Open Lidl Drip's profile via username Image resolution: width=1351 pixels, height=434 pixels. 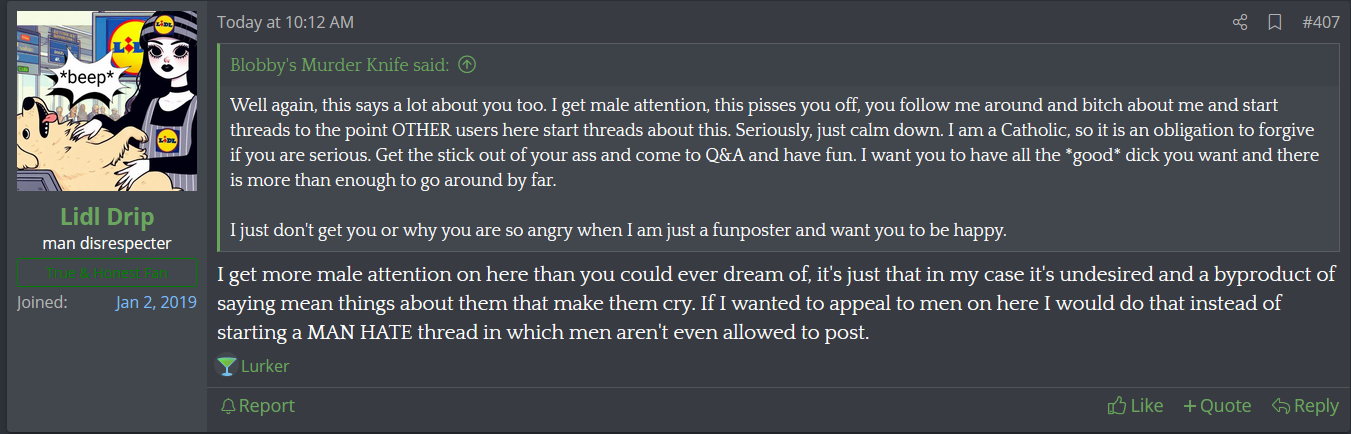pyautogui.click(x=106, y=218)
